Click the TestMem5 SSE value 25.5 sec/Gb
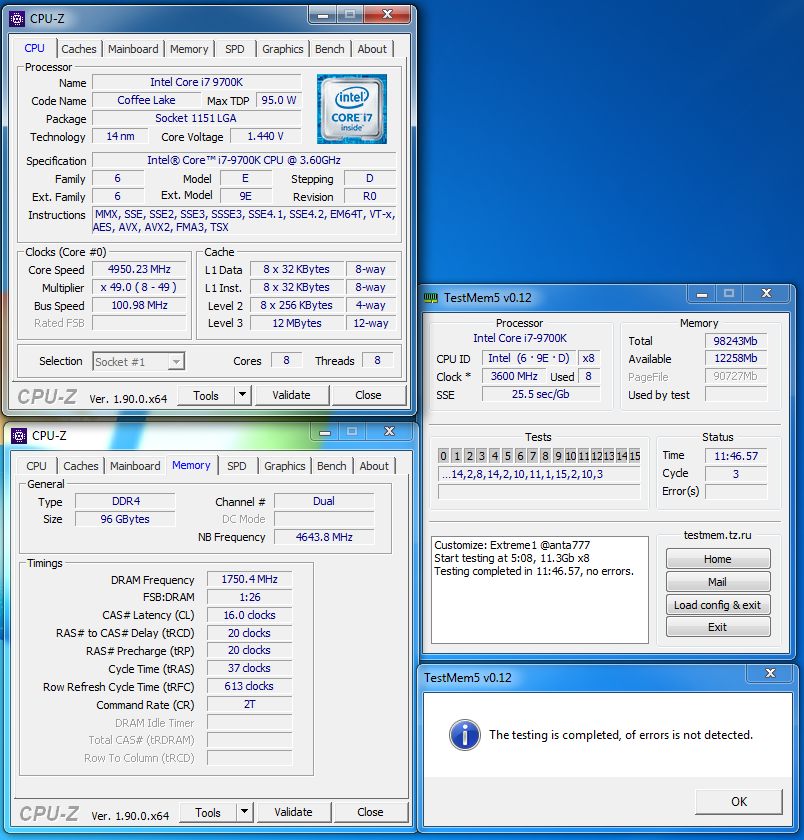804x840 pixels. coord(541,394)
